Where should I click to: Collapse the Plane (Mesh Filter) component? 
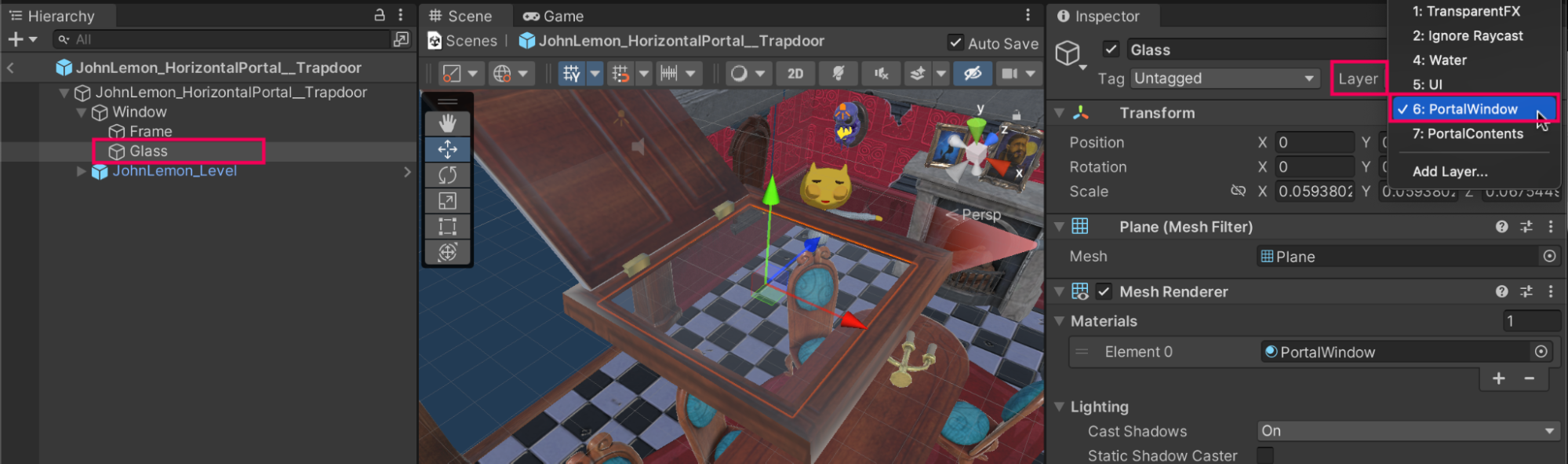(1059, 227)
